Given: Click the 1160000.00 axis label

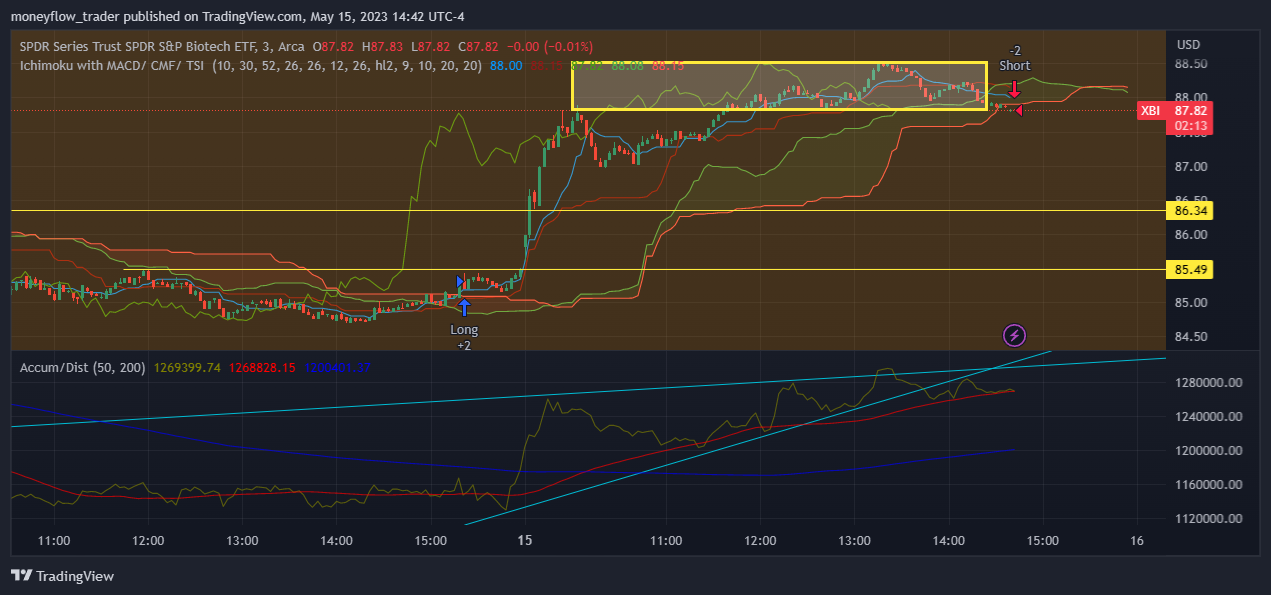Looking at the screenshot, I should point(1209,485).
